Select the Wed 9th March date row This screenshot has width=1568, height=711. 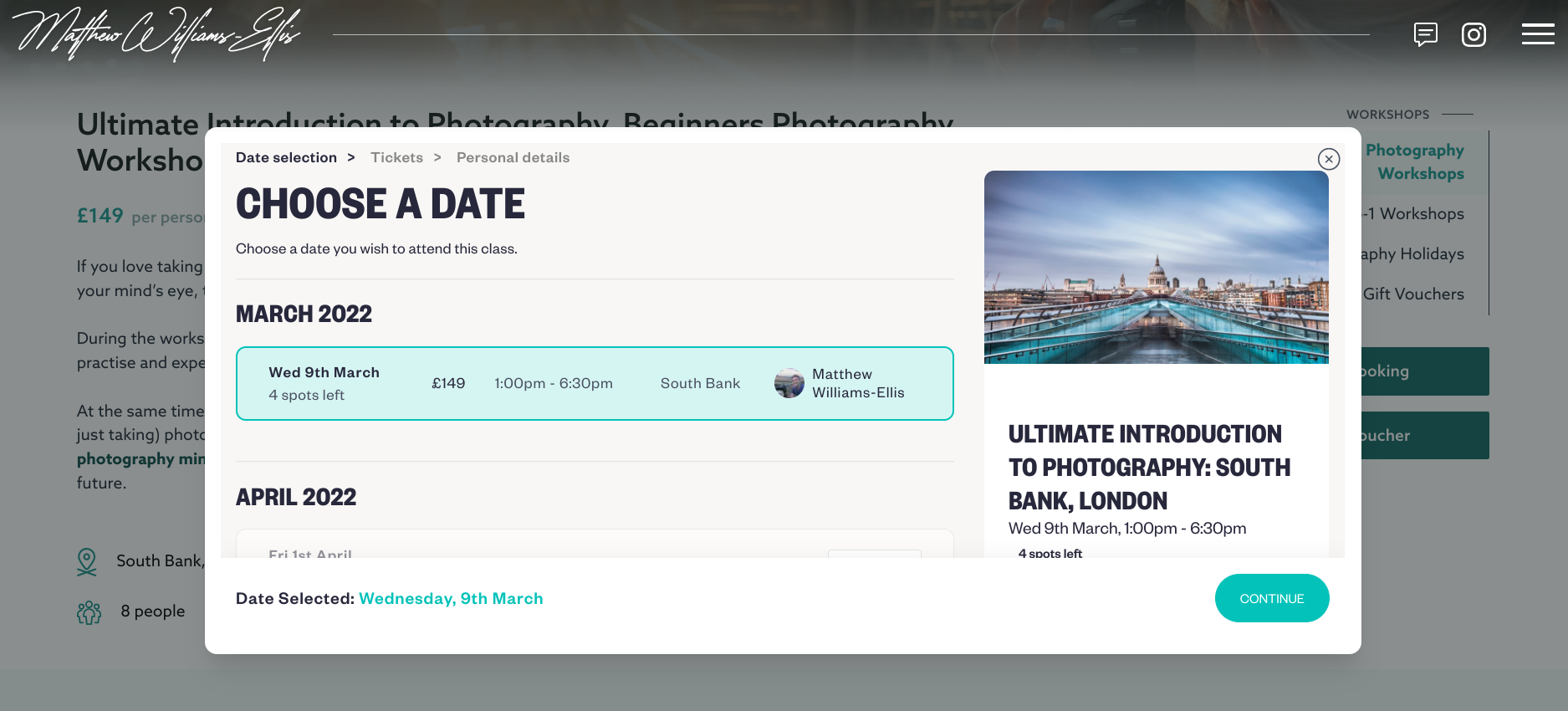(595, 383)
